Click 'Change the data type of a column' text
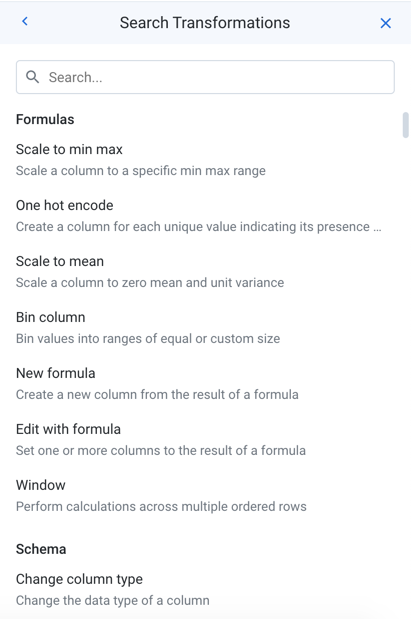Viewport: 411px width, 619px height. coord(113,600)
